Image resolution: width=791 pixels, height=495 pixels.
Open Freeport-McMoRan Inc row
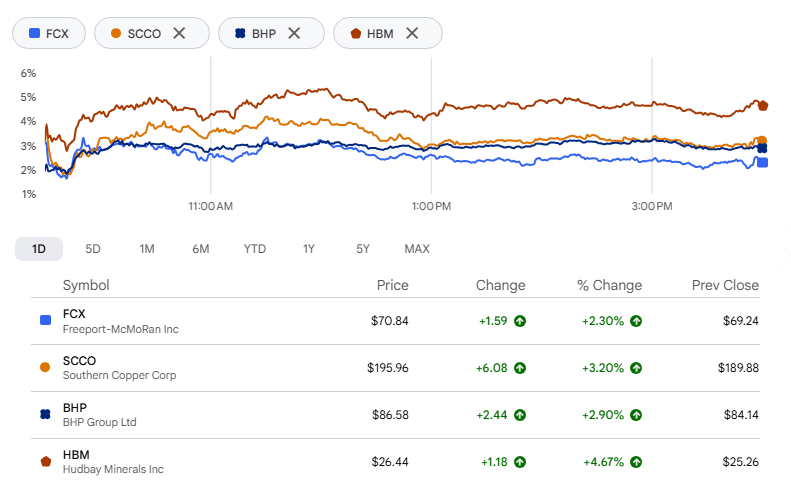coord(396,321)
